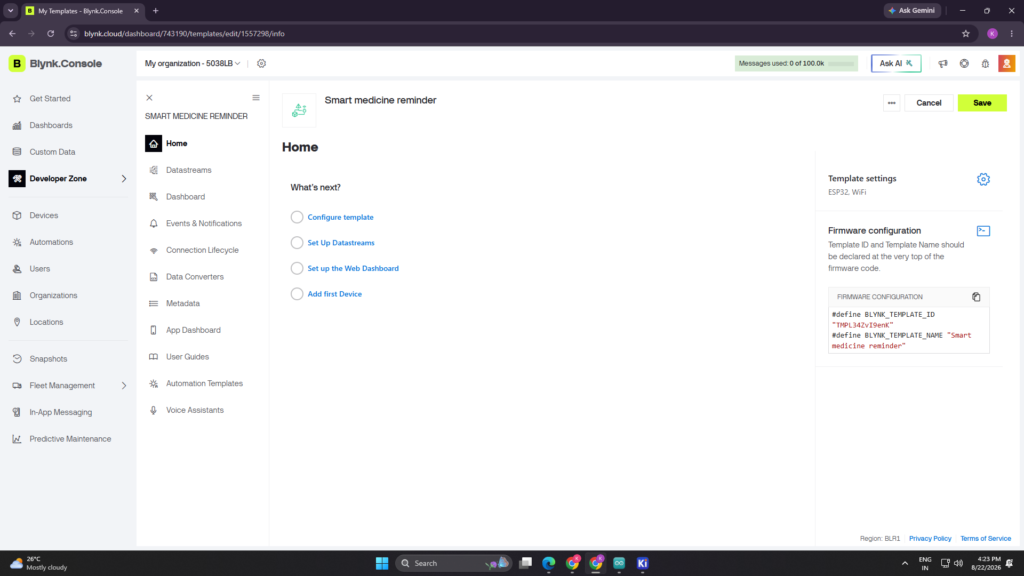Click Add first Device link
Viewport: 1024px width, 576px height.
[x=334, y=294]
